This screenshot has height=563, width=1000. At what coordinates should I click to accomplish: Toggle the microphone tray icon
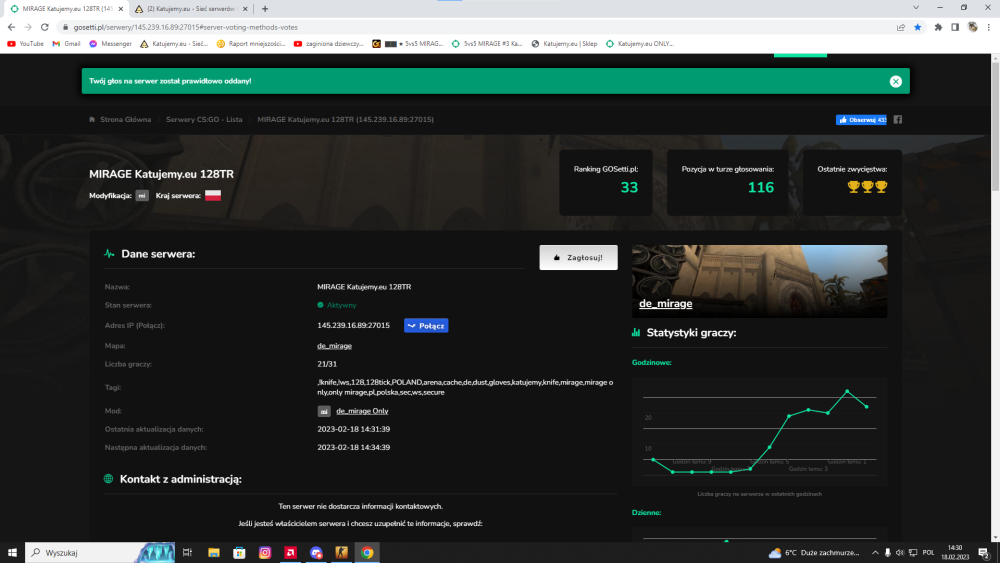pos(887,553)
